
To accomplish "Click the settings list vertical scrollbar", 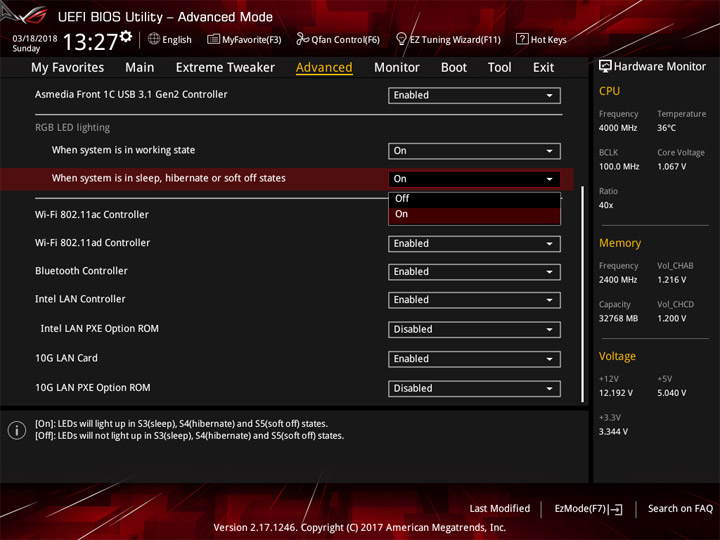I will [583, 294].
